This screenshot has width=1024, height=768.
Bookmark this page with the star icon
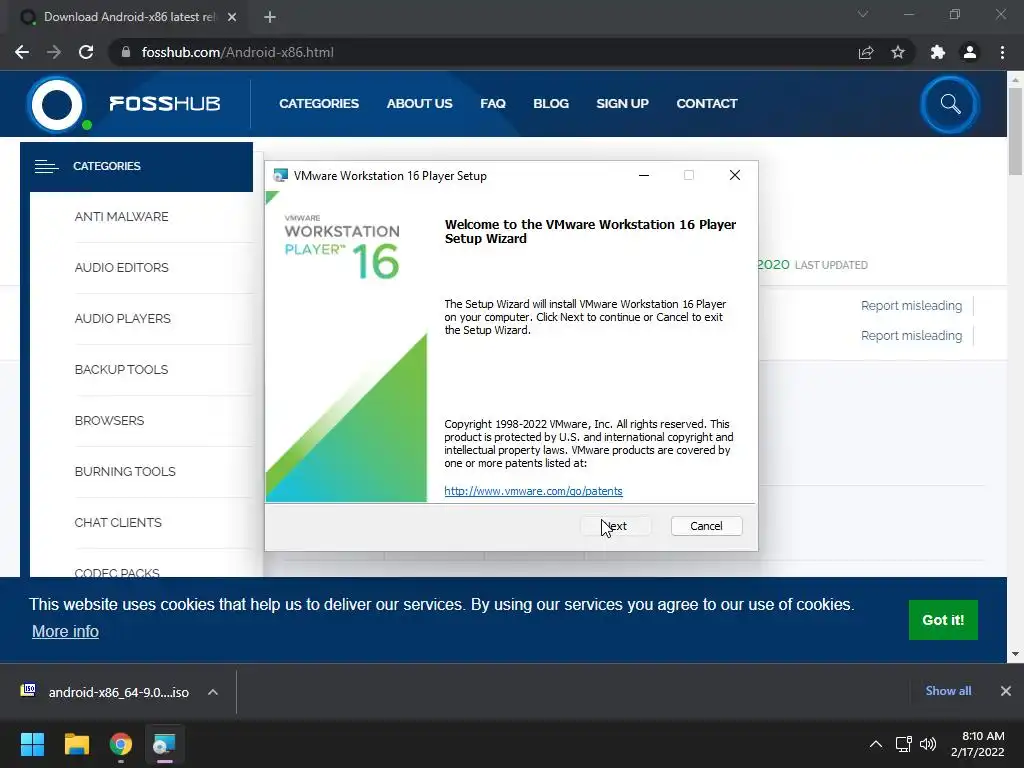point(898,52)
